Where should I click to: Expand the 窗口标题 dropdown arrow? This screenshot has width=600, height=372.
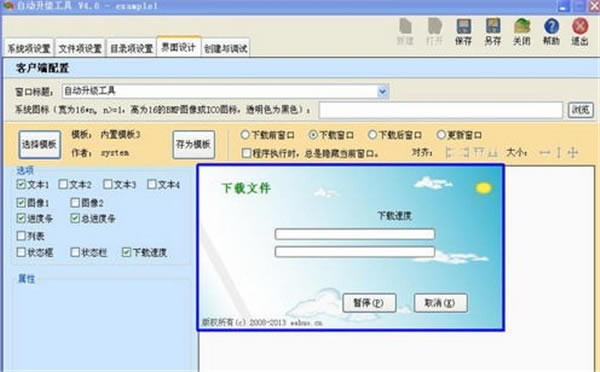[382, 91]
